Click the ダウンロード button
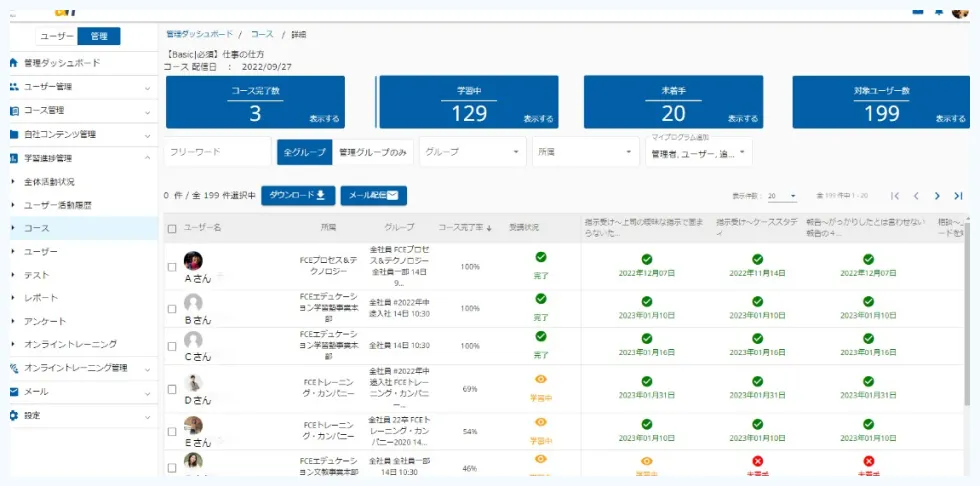Viewport: 980px width, 486px height. point(298,196)
